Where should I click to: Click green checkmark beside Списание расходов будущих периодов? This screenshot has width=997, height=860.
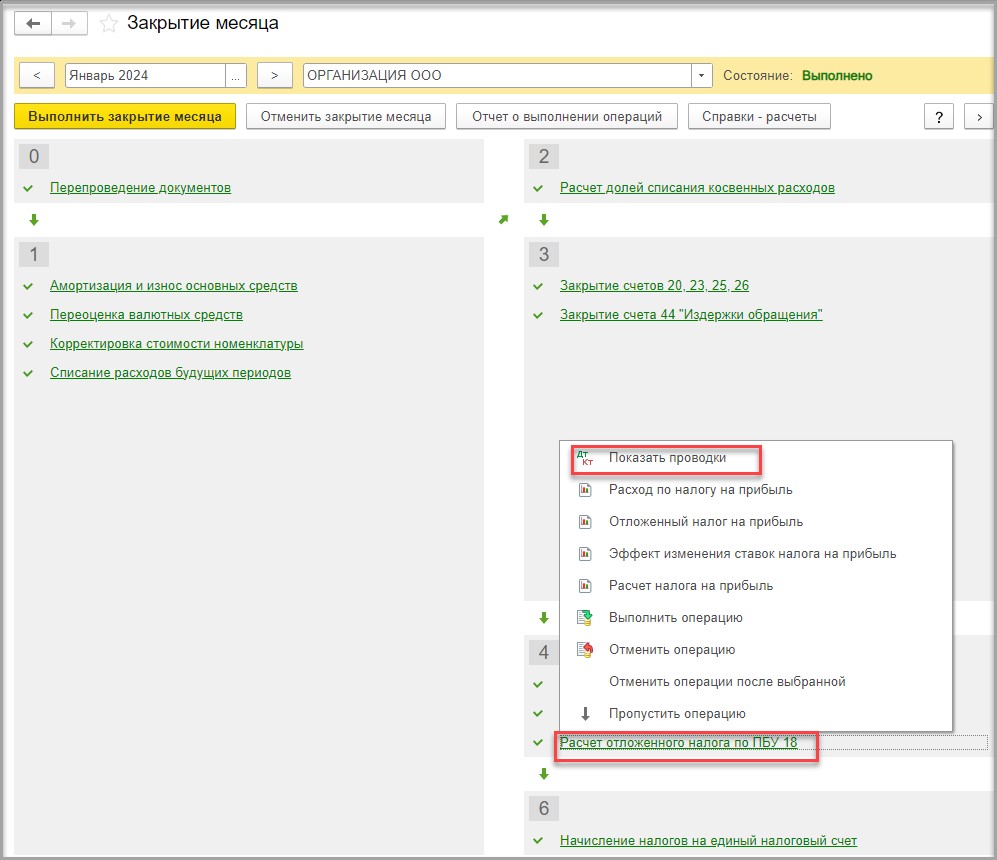28,373
